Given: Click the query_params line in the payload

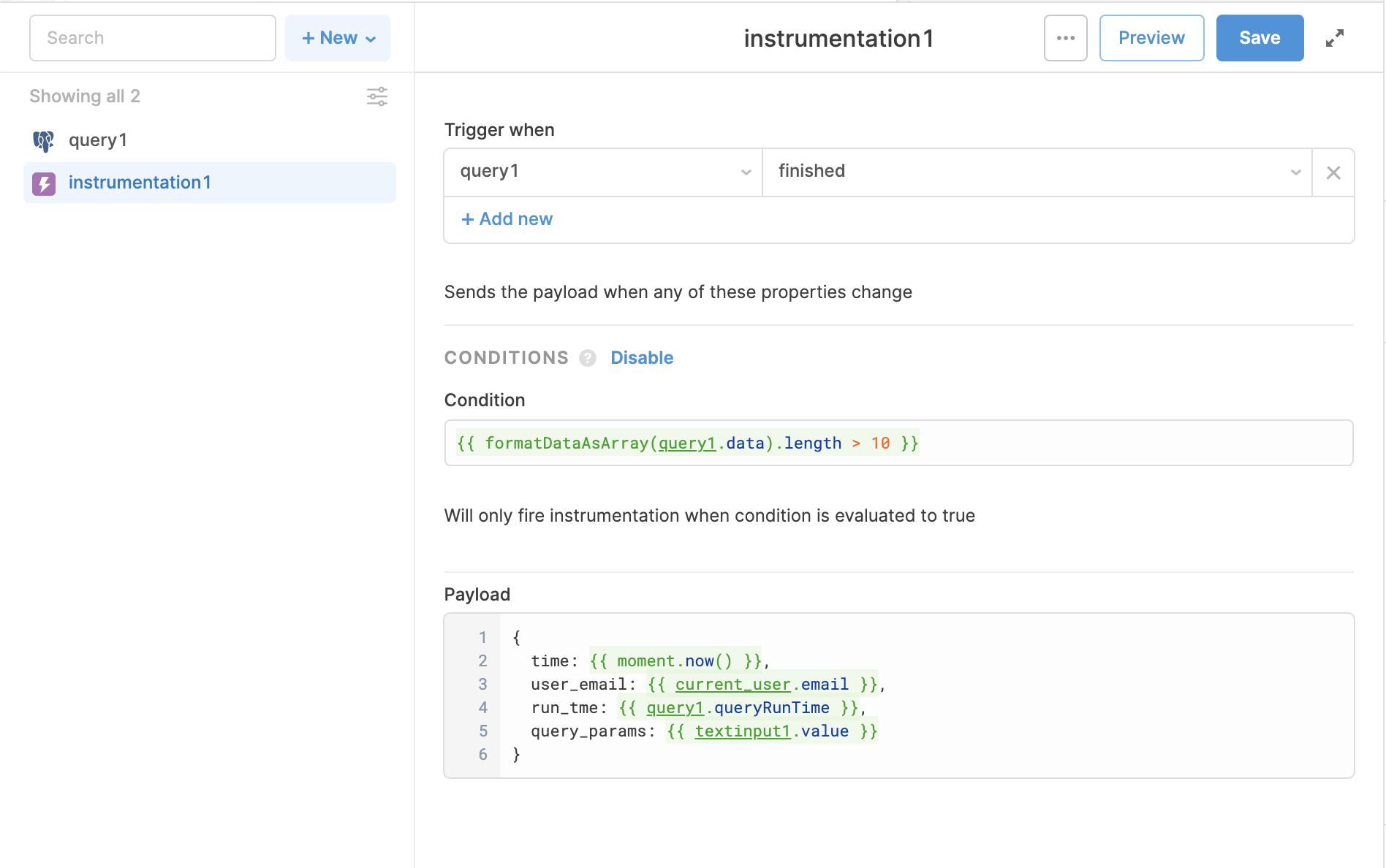Looking at the screenshot, I should tap(704, 731).
